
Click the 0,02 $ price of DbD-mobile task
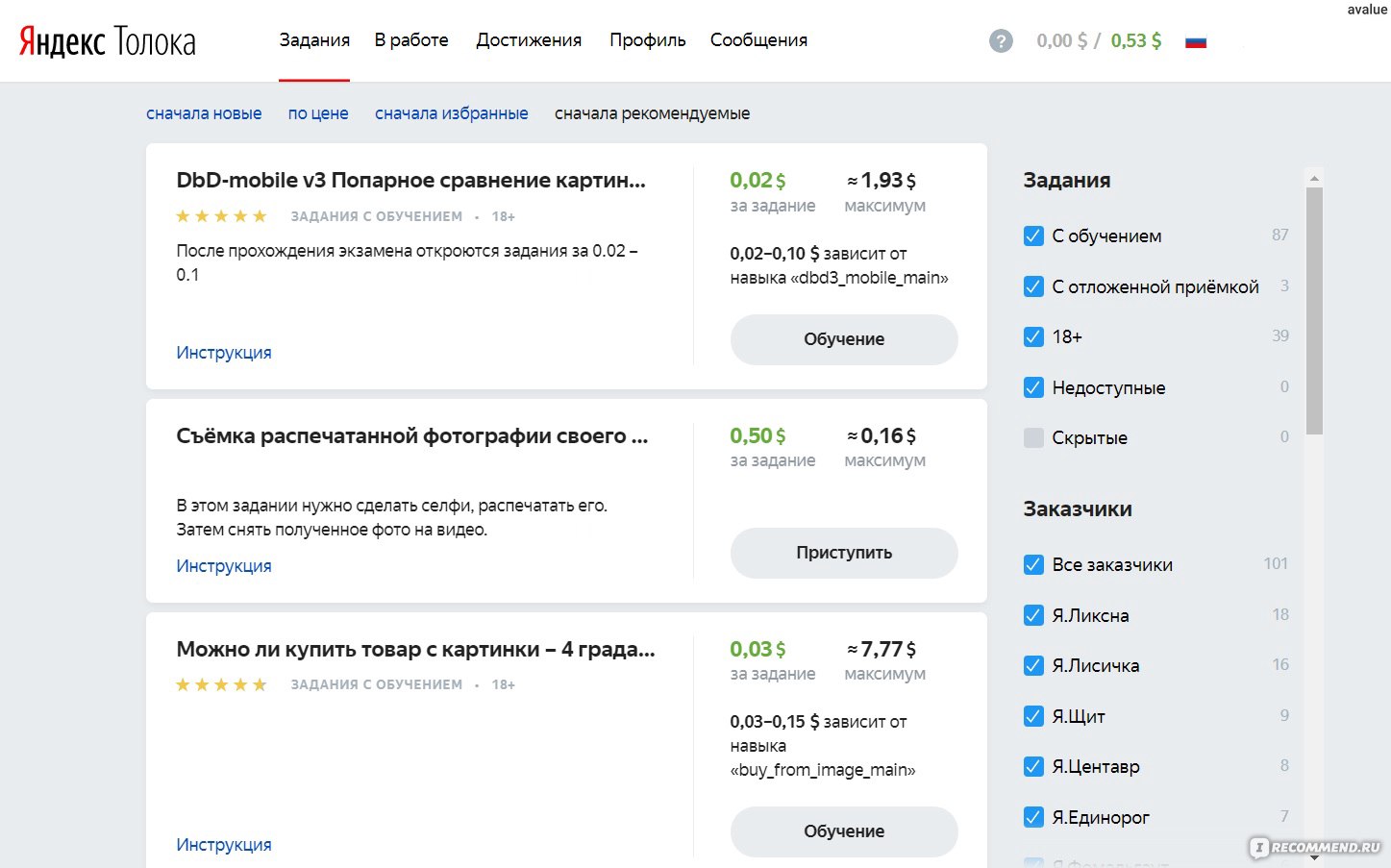click(758, 181)
